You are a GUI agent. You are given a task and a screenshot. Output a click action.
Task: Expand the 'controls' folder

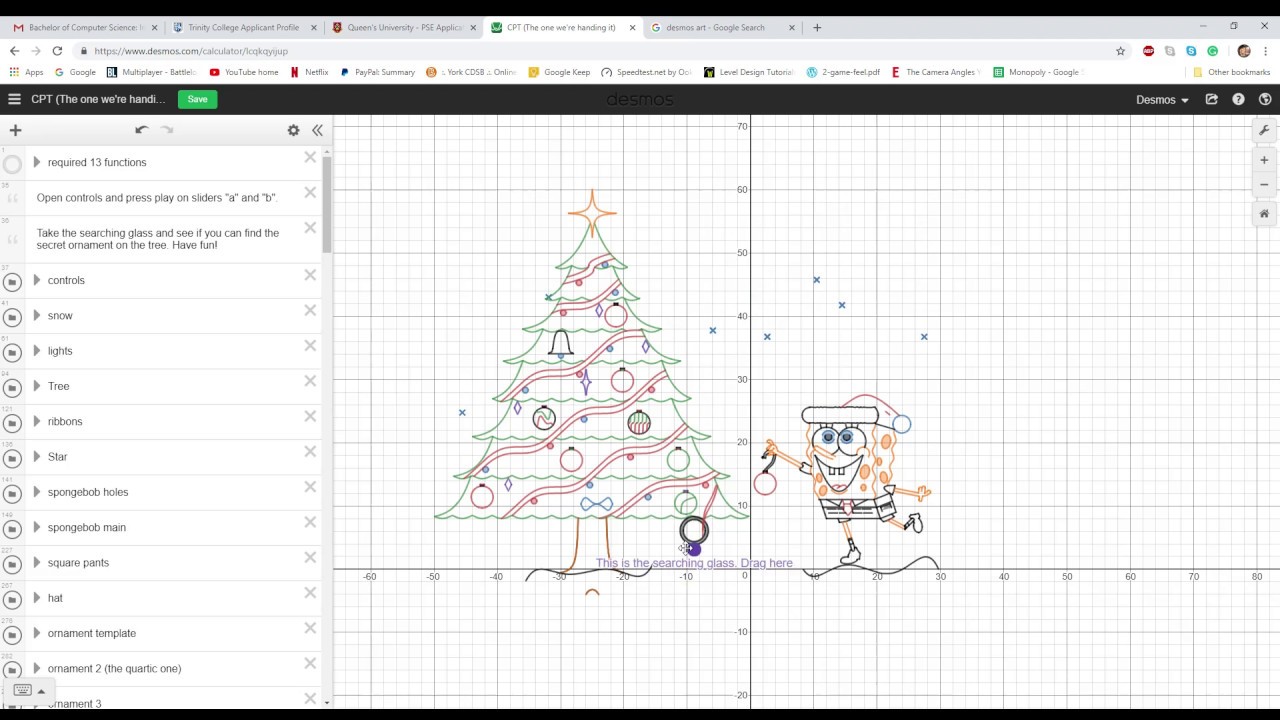[37, 280]
